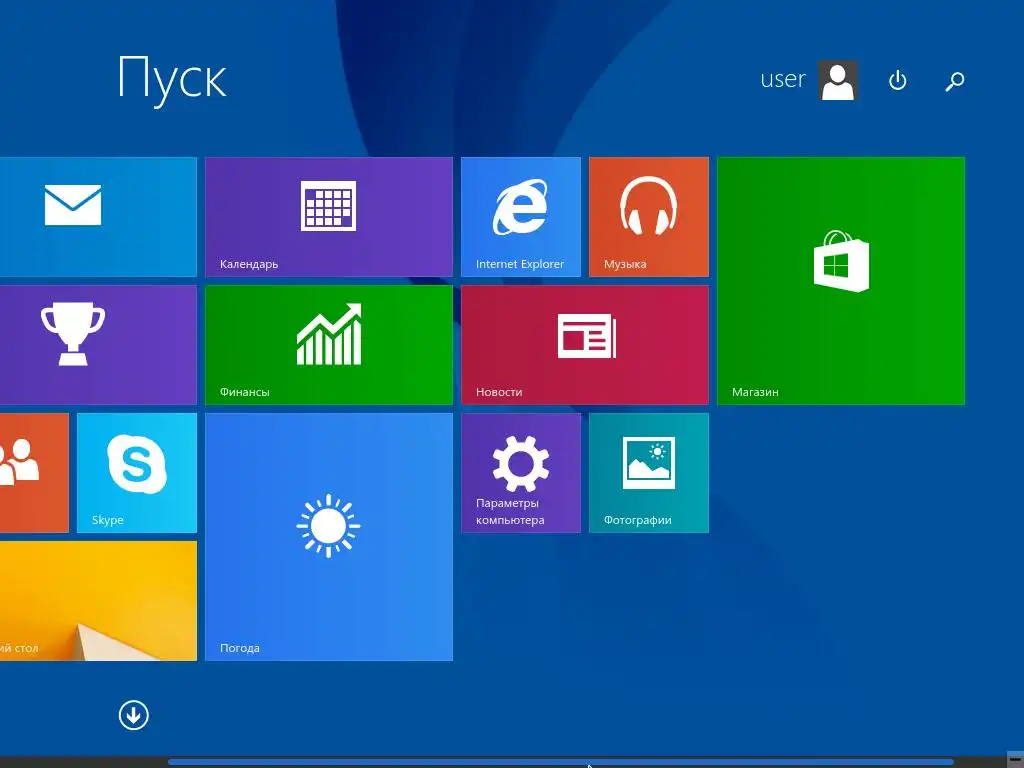Launch the Internet Explorer tile
The width and height of the screenshot is (1024, 768).
[520, 217]
